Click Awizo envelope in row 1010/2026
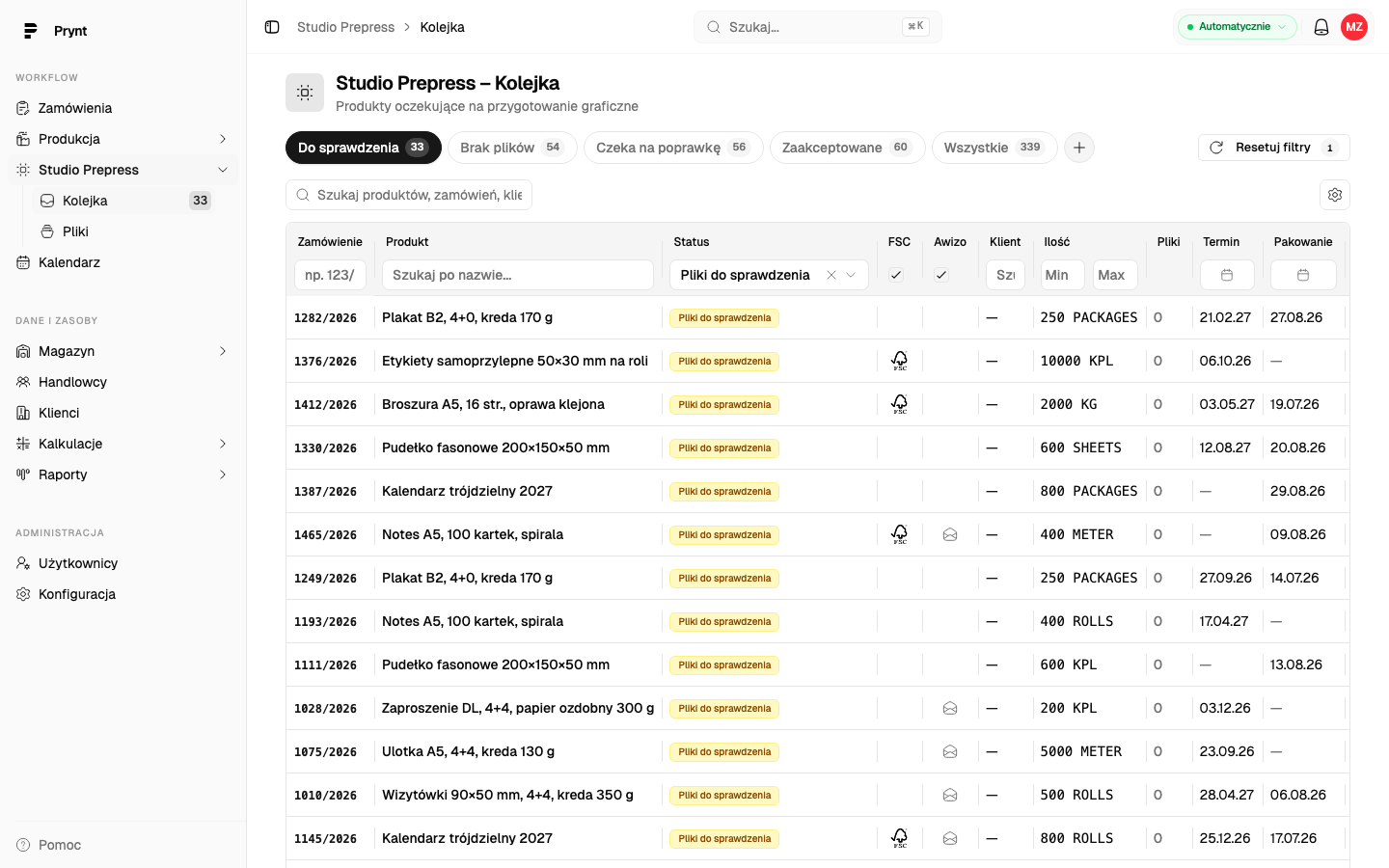The width and height of the screenshot is (1389, 868). [950, 795]
